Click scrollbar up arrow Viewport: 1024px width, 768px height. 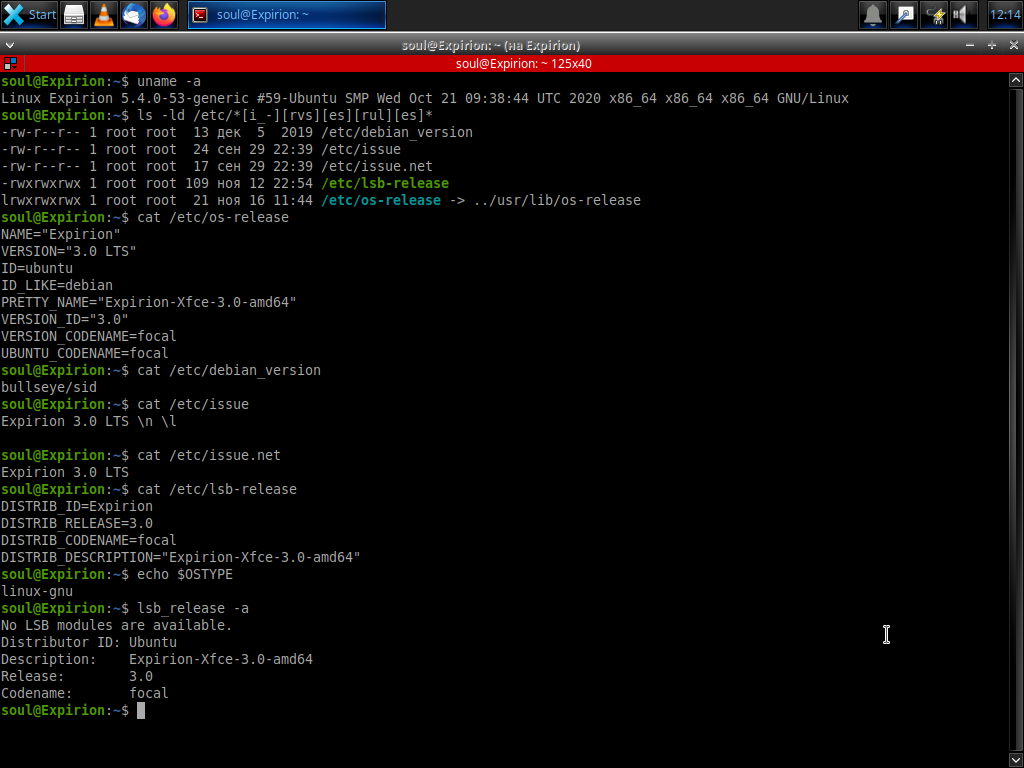tap(1016, 80)
